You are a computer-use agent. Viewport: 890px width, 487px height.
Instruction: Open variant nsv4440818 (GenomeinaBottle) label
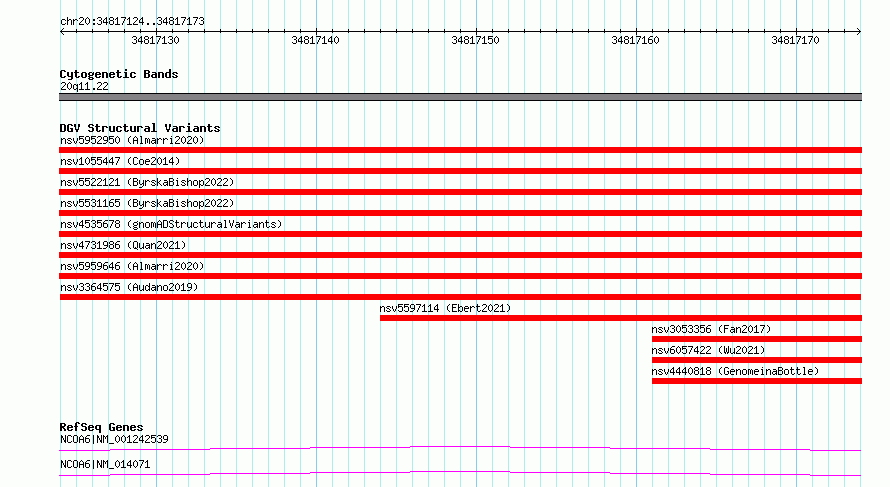pos(735,371)
